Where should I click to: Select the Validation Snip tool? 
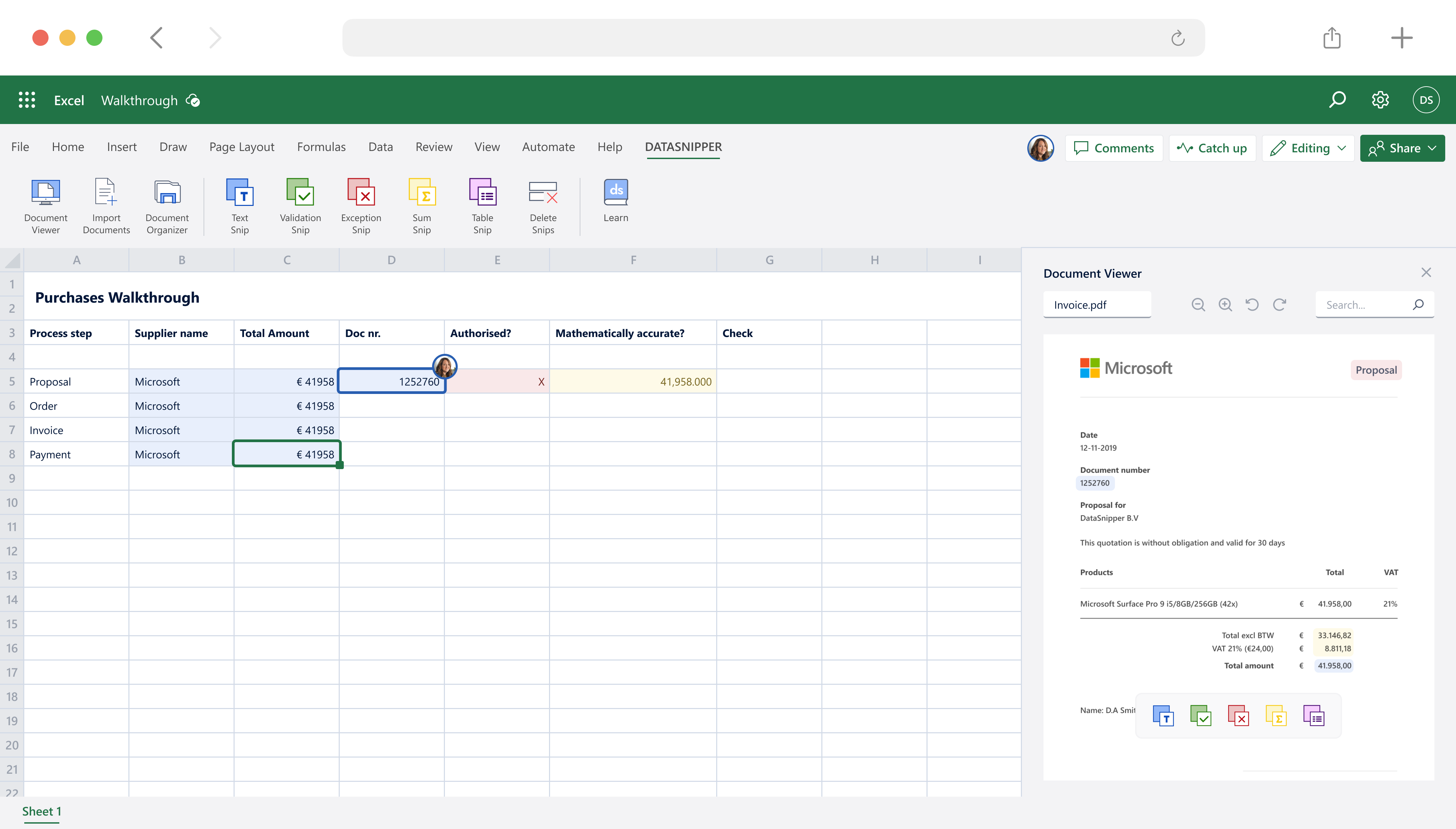pyautogui.click(x=300, y=206)
